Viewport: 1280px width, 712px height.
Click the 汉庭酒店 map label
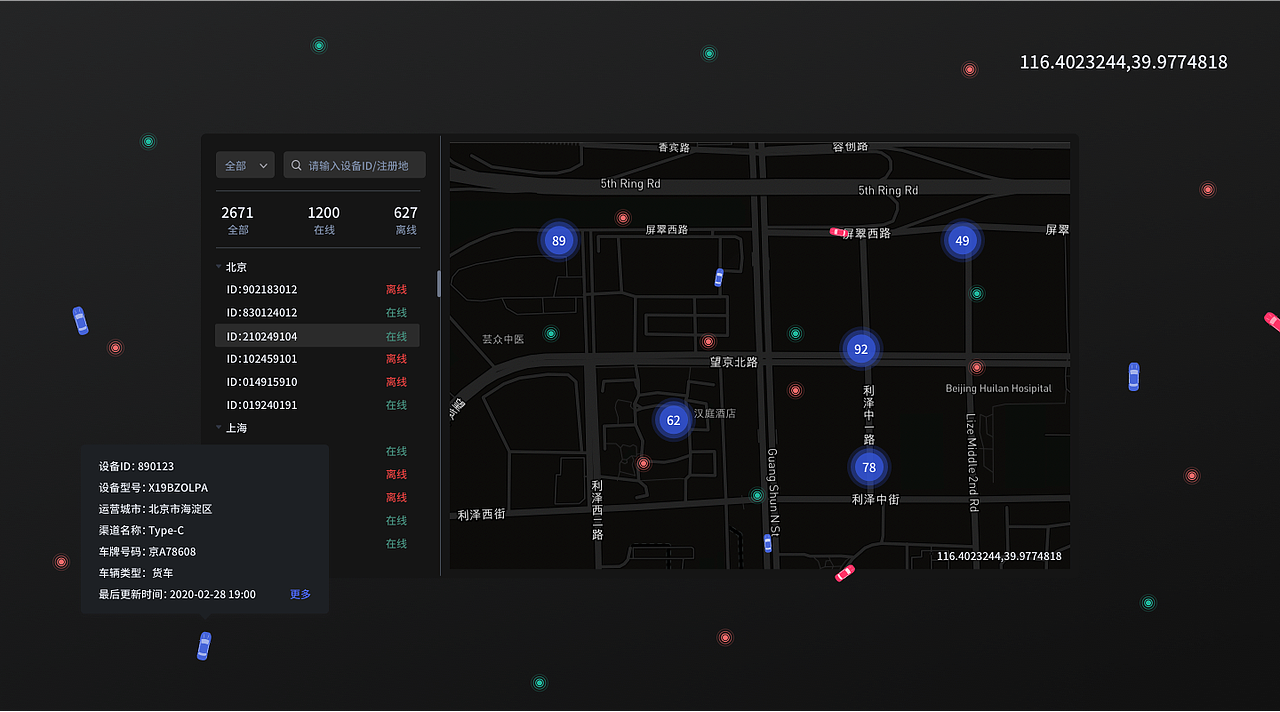(715, 413)
